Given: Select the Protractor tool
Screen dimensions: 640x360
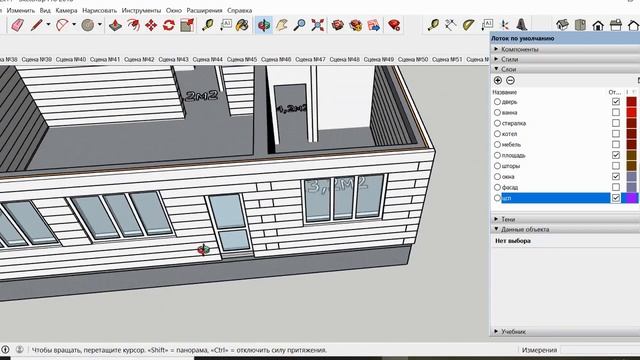Looking at the screenshot, I should pyautogui.click(x=469, y=25).
